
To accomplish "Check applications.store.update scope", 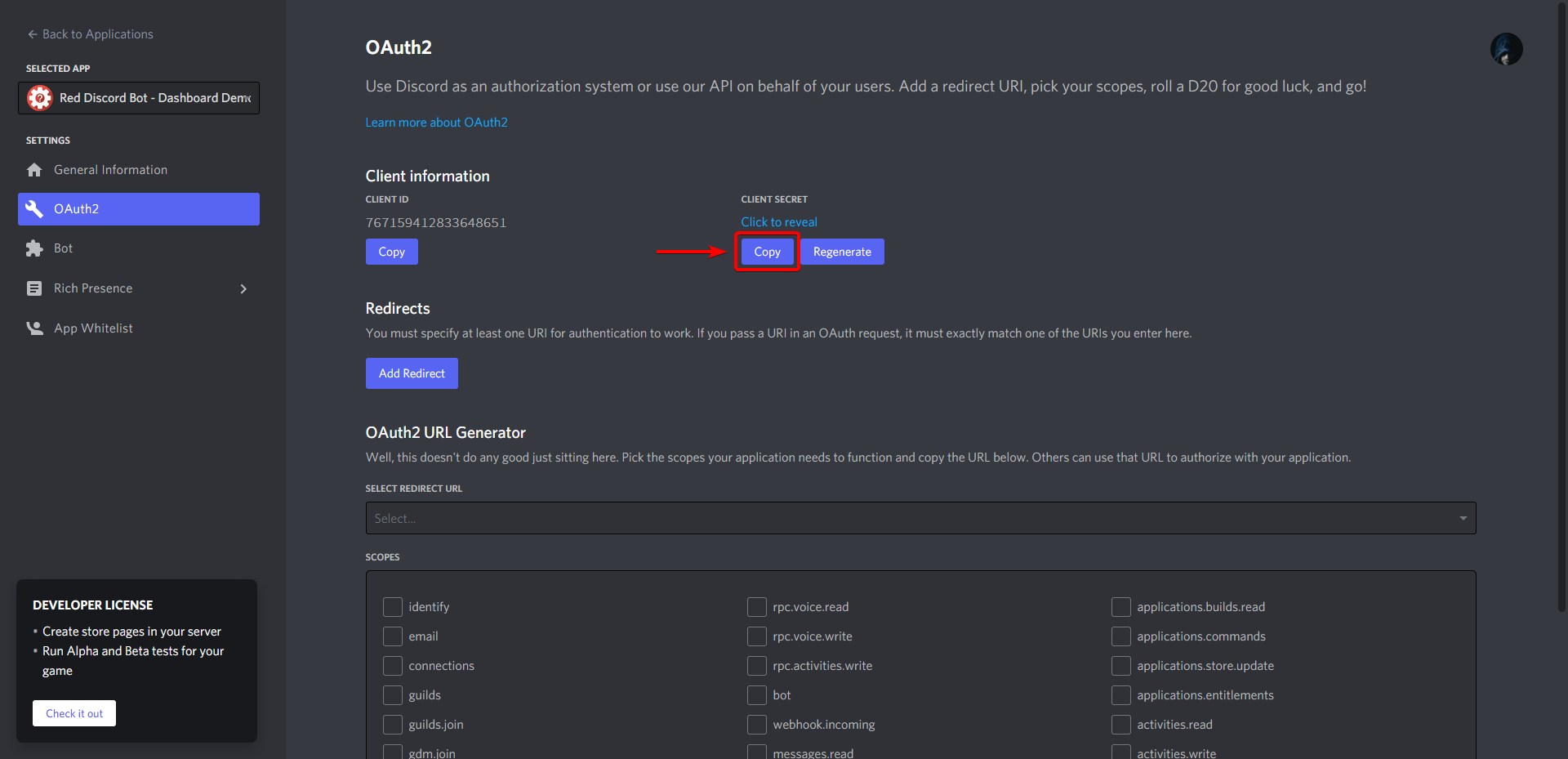I will (x=1121, y=666).
